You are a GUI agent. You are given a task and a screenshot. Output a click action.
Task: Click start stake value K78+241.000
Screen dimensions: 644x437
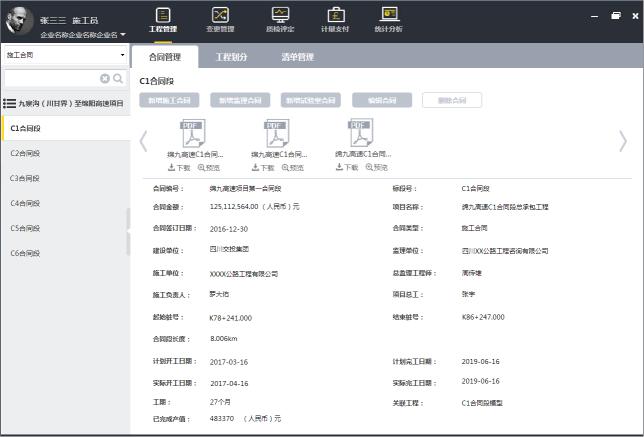click(231, 318)
